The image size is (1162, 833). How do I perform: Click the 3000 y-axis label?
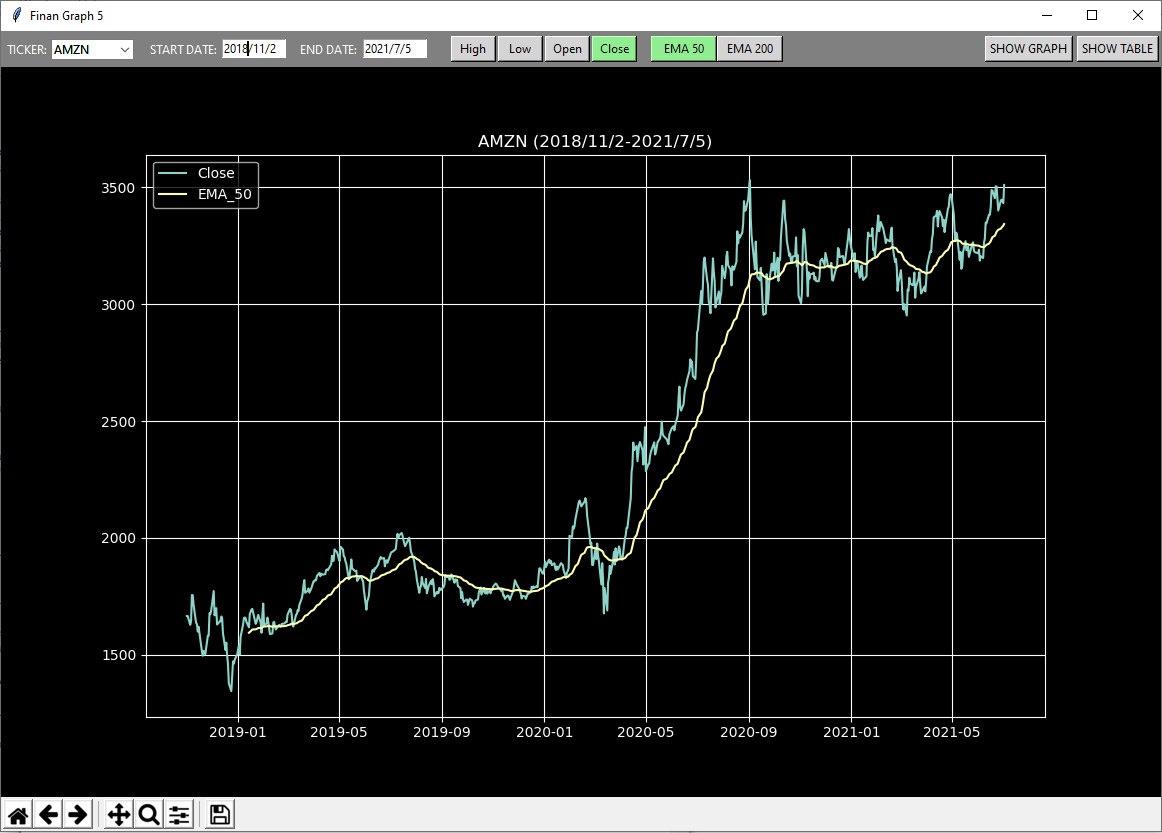pyautogui.click(x=118, y=305)
